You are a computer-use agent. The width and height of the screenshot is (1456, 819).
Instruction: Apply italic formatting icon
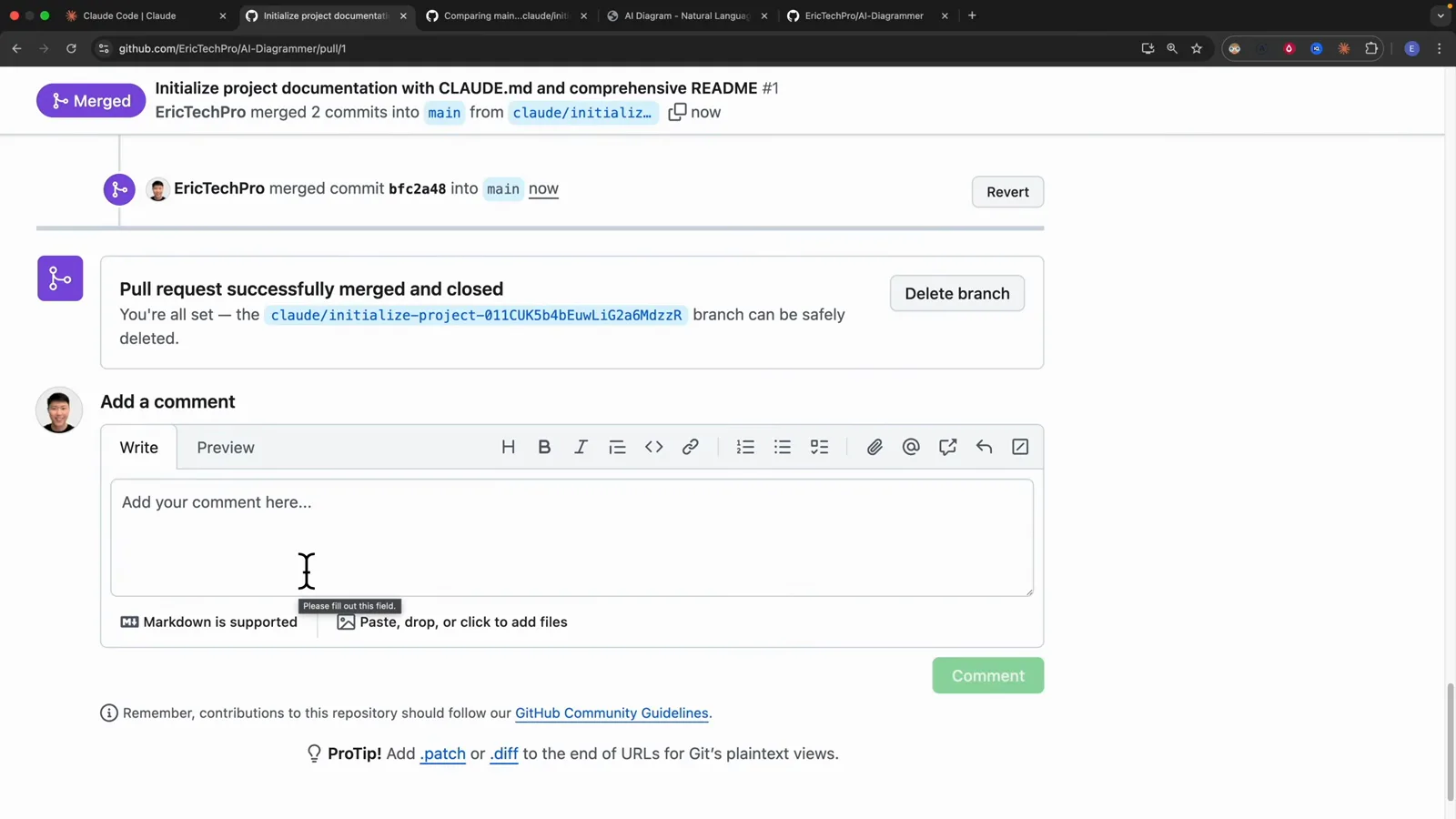pyautogui.click(x=581, y=447)
